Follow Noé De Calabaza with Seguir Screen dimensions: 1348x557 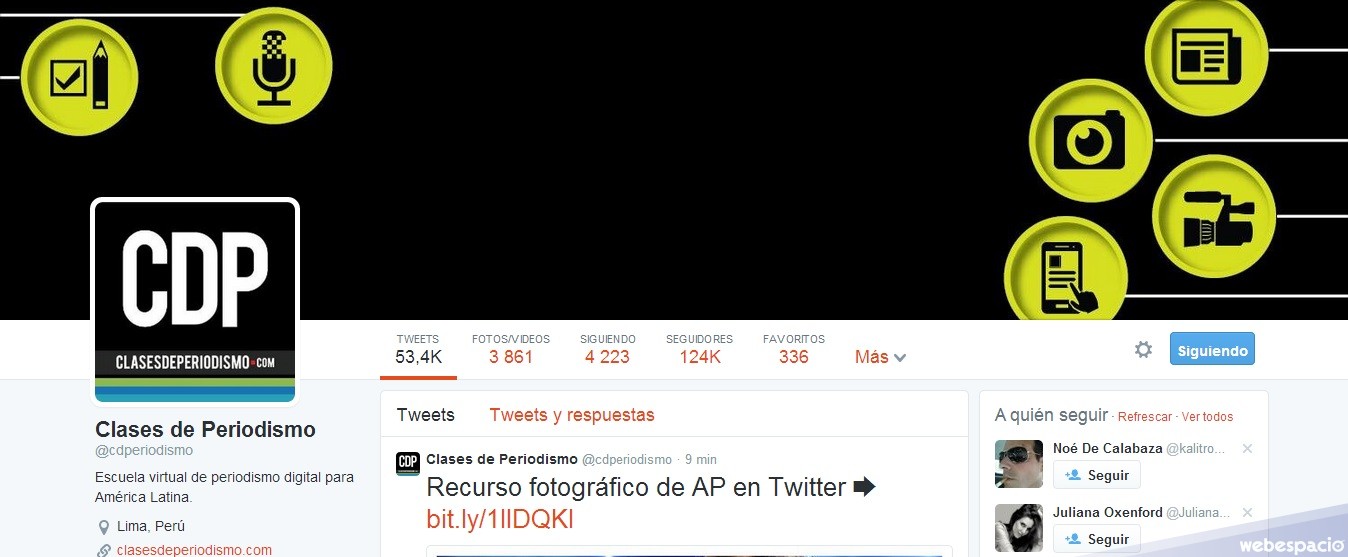(x=1097, y=475)
